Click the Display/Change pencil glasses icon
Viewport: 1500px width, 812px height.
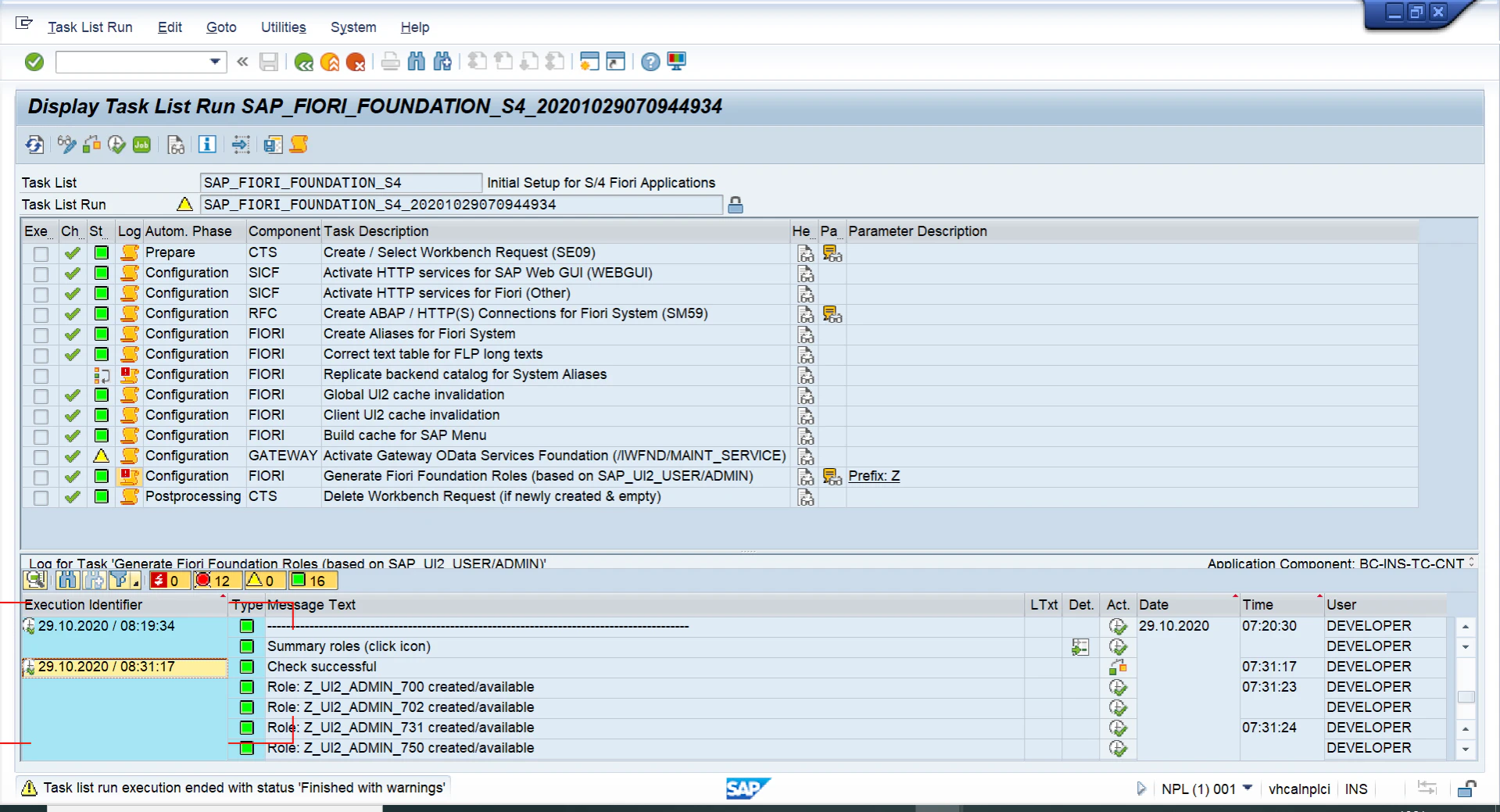66,145
